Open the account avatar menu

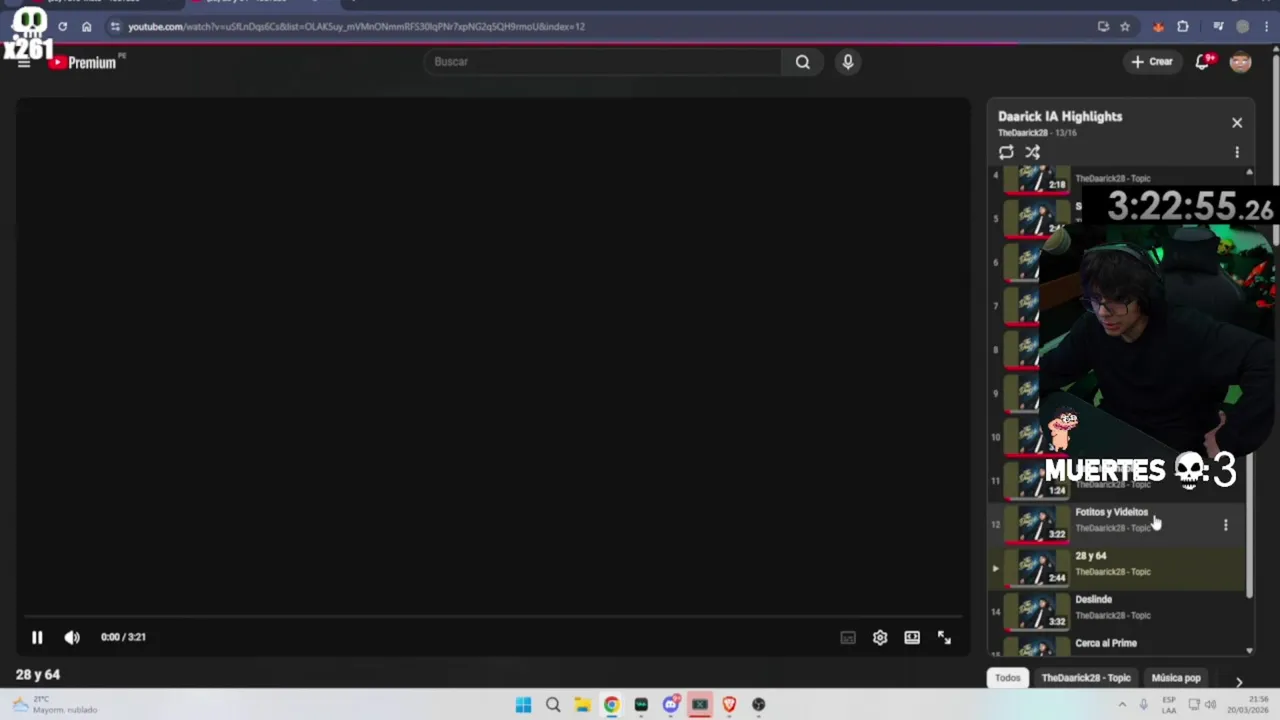(x=1241, y=62)
